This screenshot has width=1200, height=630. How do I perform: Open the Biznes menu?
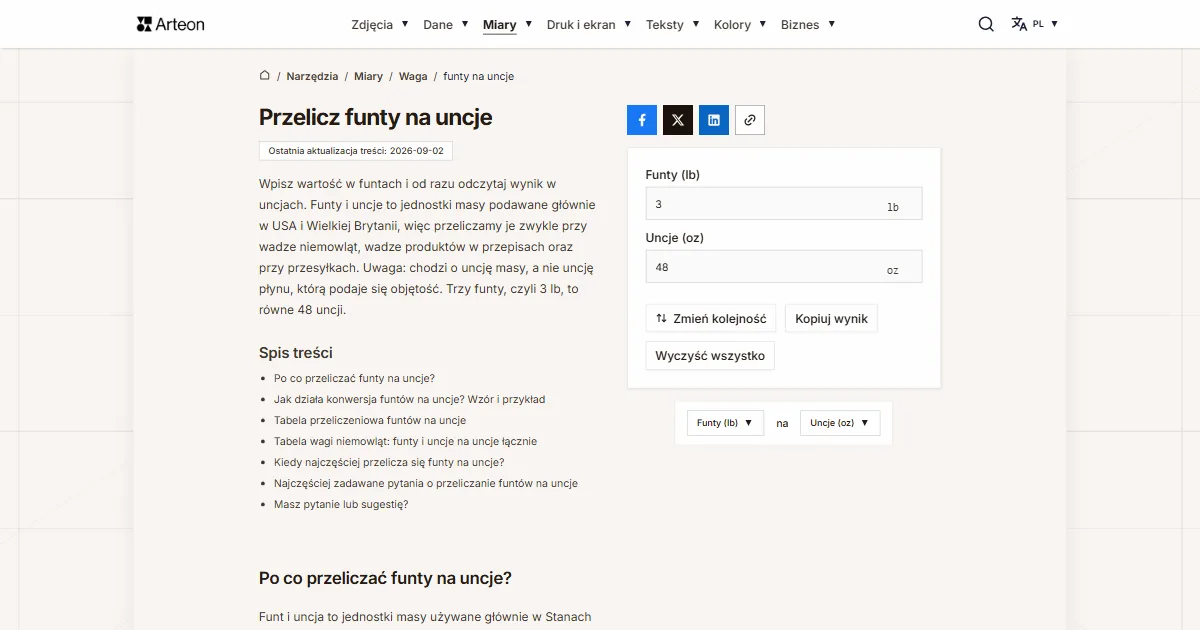click(x=800, y=25)
